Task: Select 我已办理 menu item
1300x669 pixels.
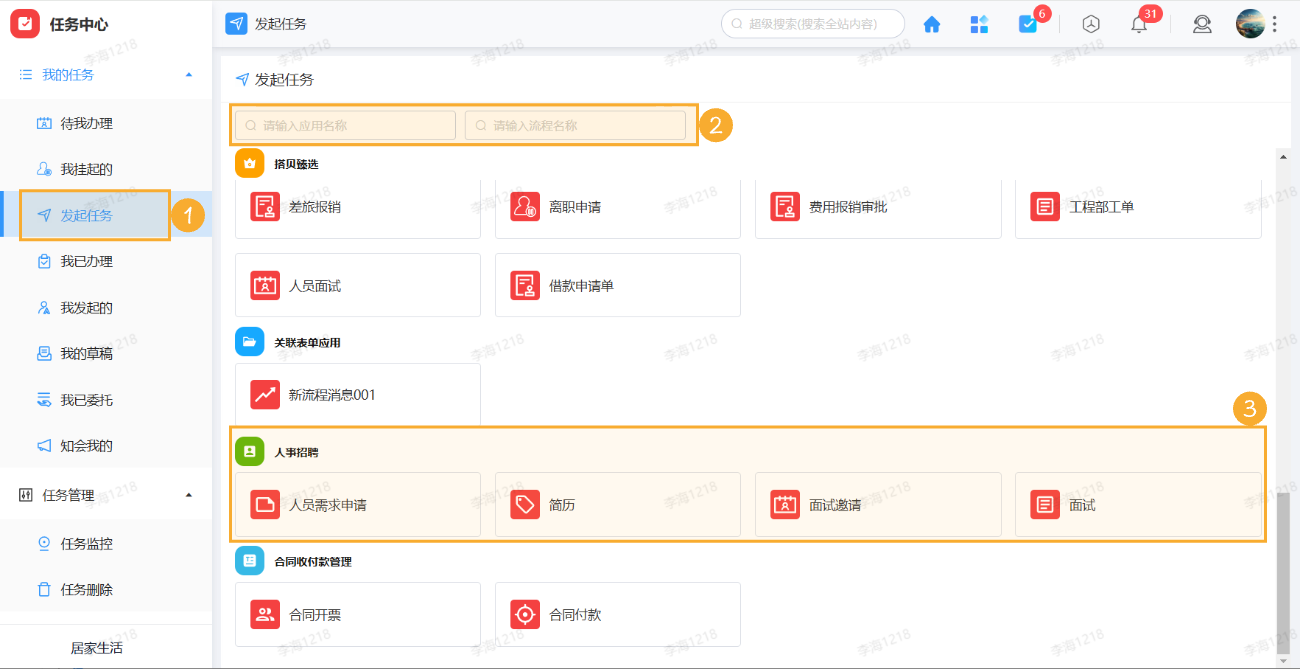Action: (x=87, y=262)
